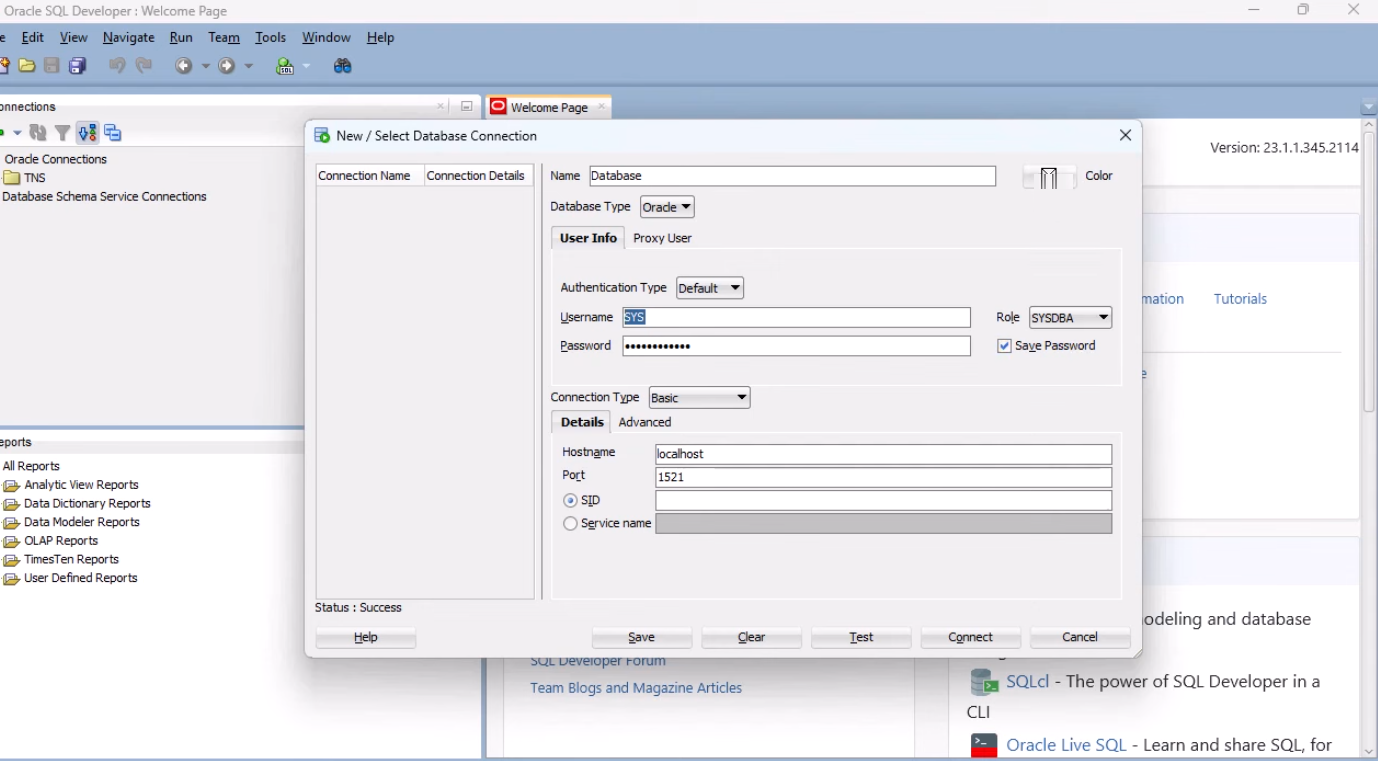Apply a filter in the Connections panel

point(60,131)
